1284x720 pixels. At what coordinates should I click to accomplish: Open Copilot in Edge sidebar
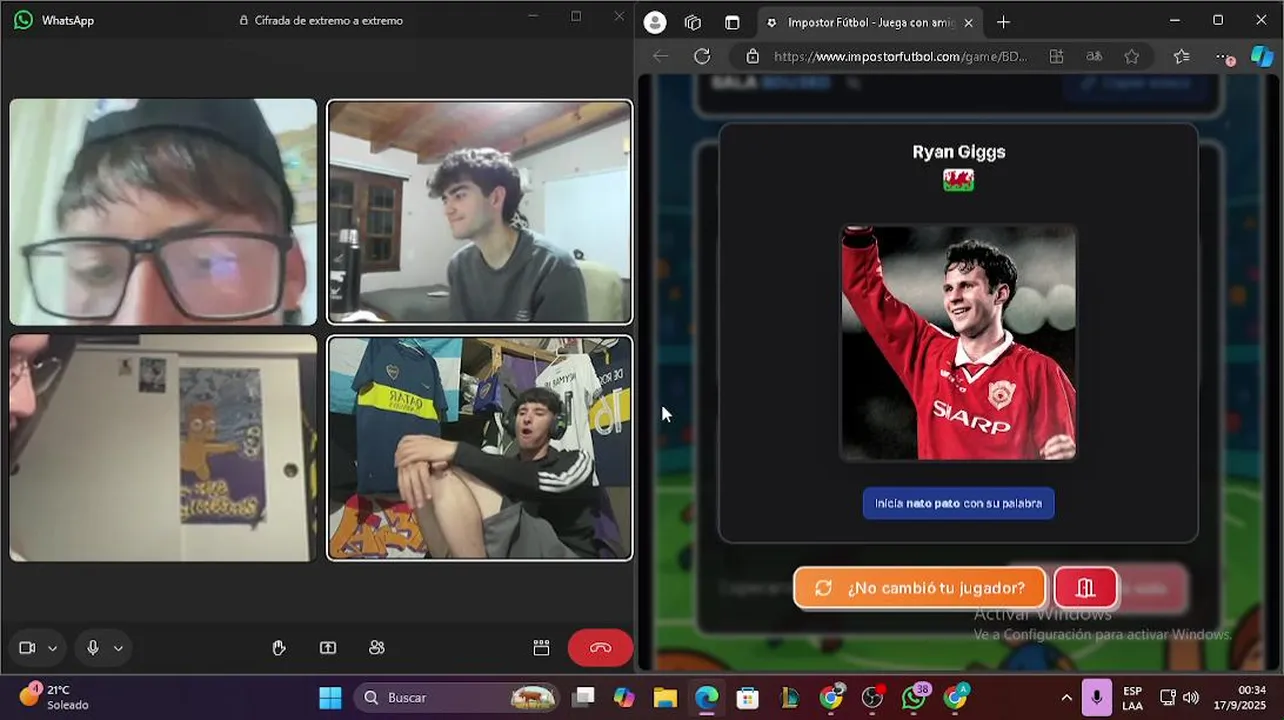(1262, 56)
